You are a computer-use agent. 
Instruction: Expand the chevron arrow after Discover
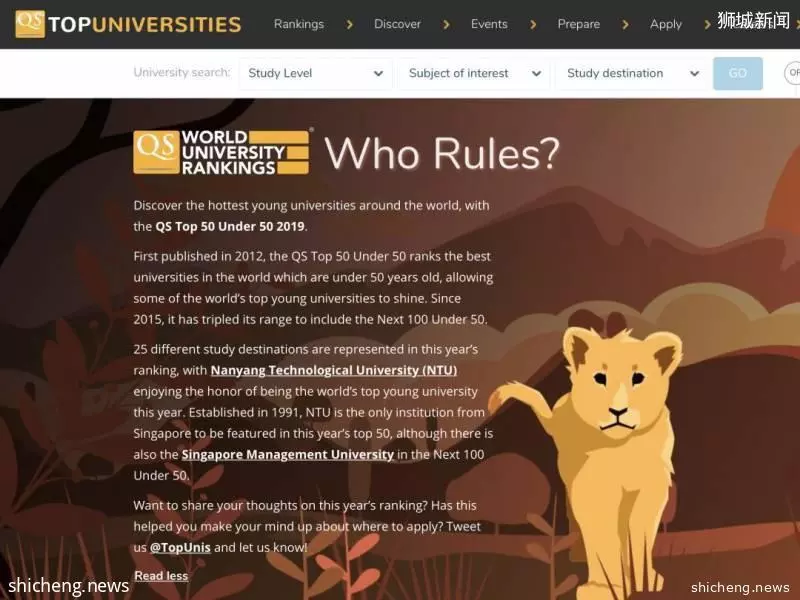tap(446, 24)
